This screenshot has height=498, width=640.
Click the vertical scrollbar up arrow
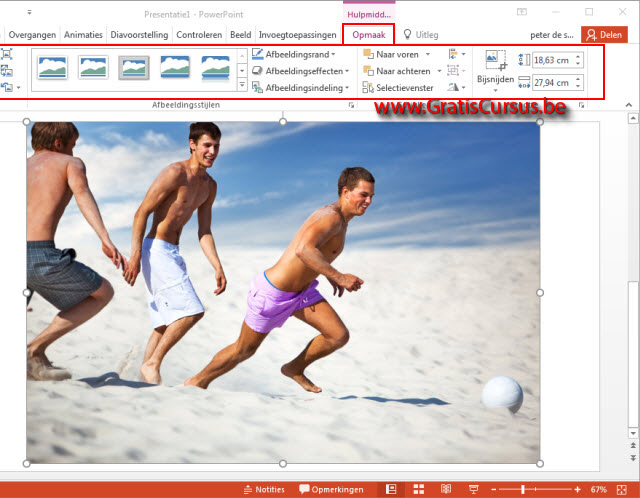[633, 119]
